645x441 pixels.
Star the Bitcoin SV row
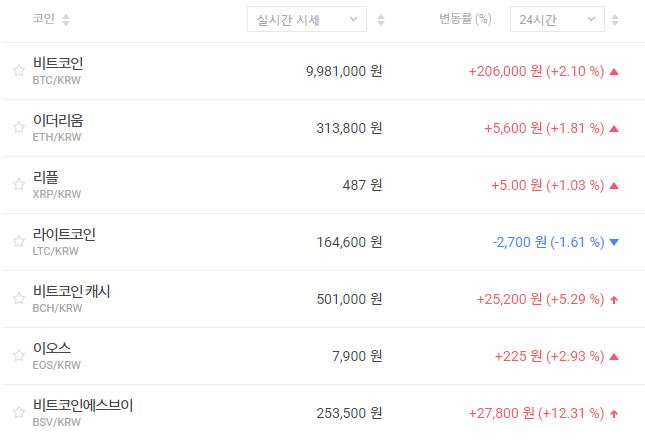(18, 413)
